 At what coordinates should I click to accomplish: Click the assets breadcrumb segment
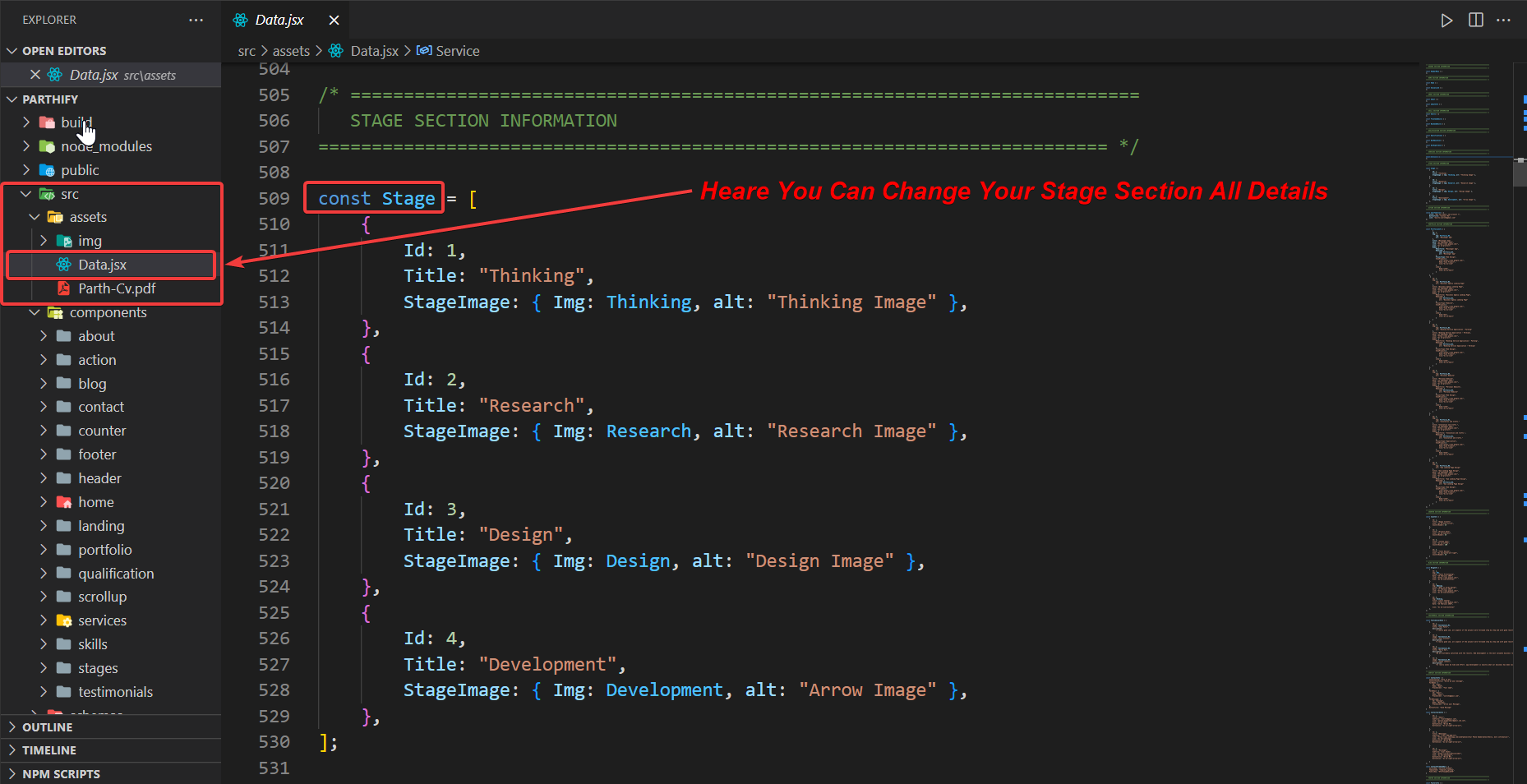pos(291,51)
